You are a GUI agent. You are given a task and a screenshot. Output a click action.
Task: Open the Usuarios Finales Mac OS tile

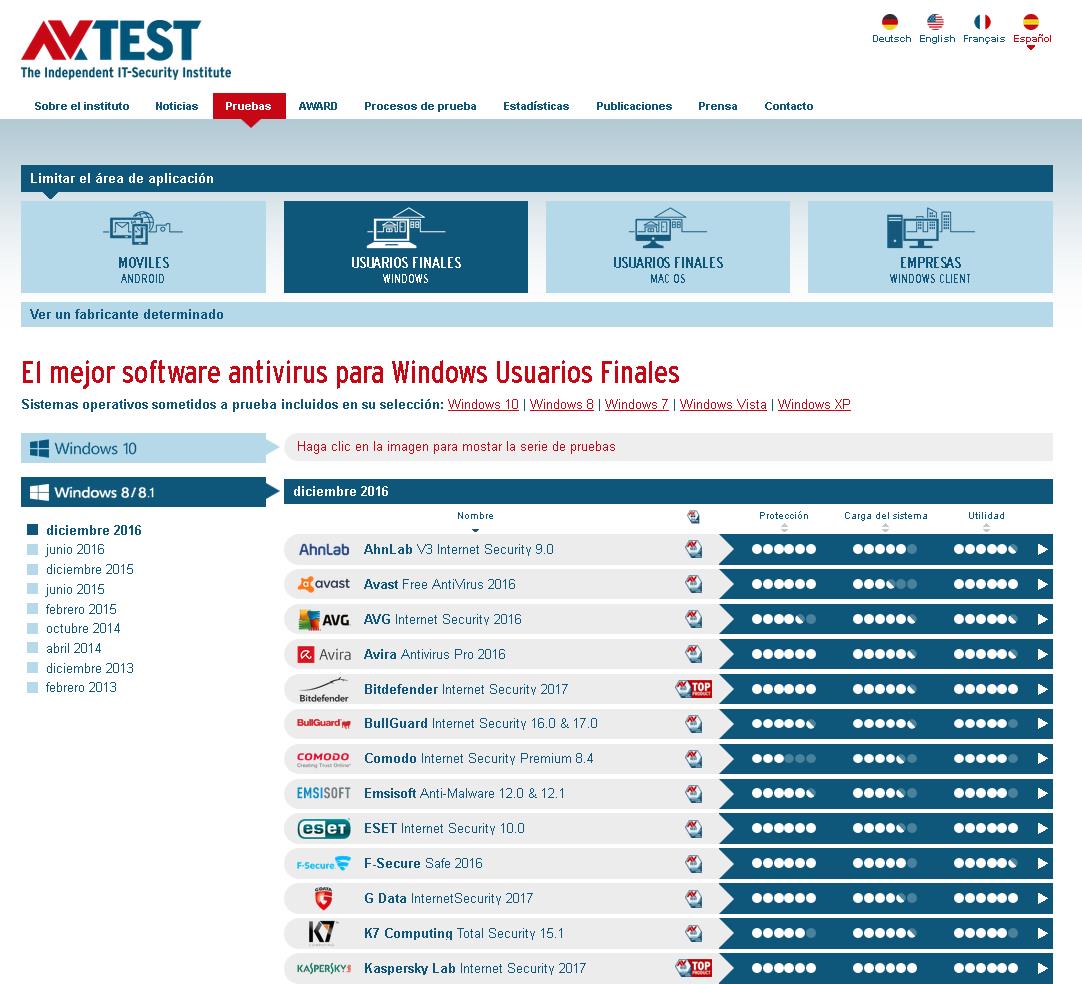pyautogui.click(x=667, y=247)
